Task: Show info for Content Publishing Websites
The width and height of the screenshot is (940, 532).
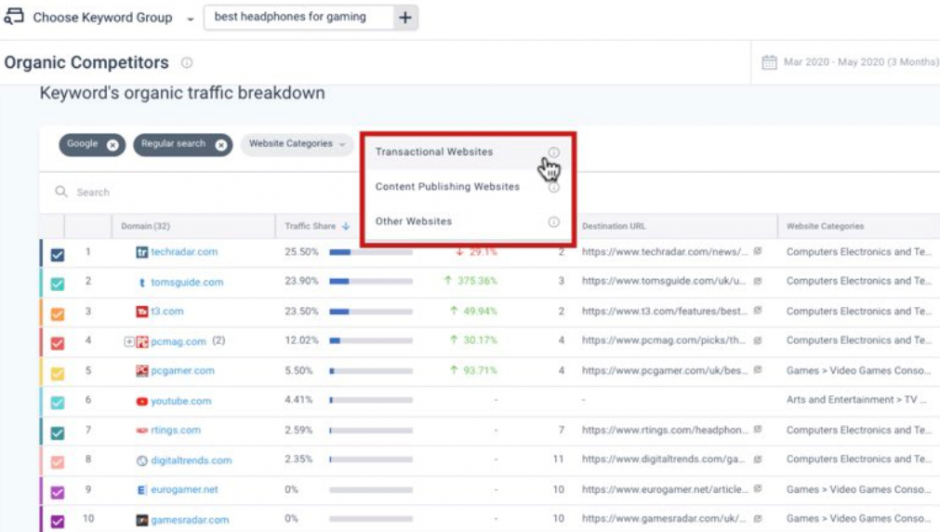Action: 554,187
